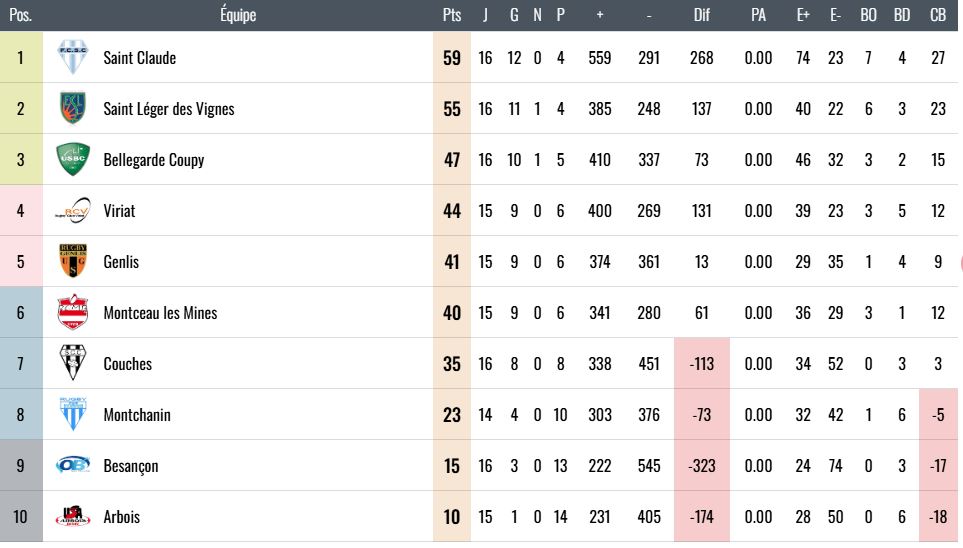Open the Montceau les Mines team link
This screenshot has width=963, height=548.
[160, 313]
